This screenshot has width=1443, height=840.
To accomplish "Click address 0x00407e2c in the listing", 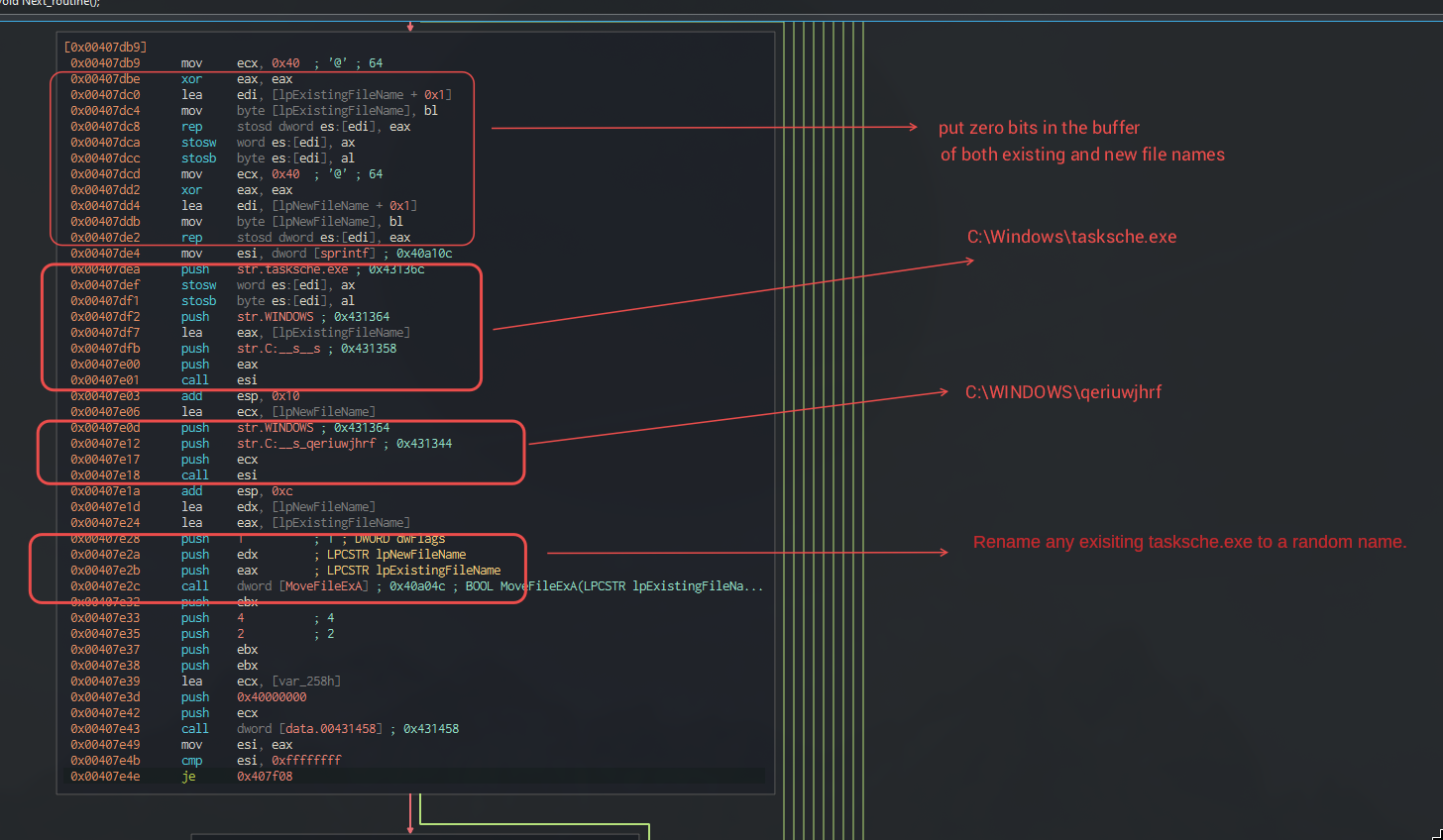I will [x=105, y=585].
